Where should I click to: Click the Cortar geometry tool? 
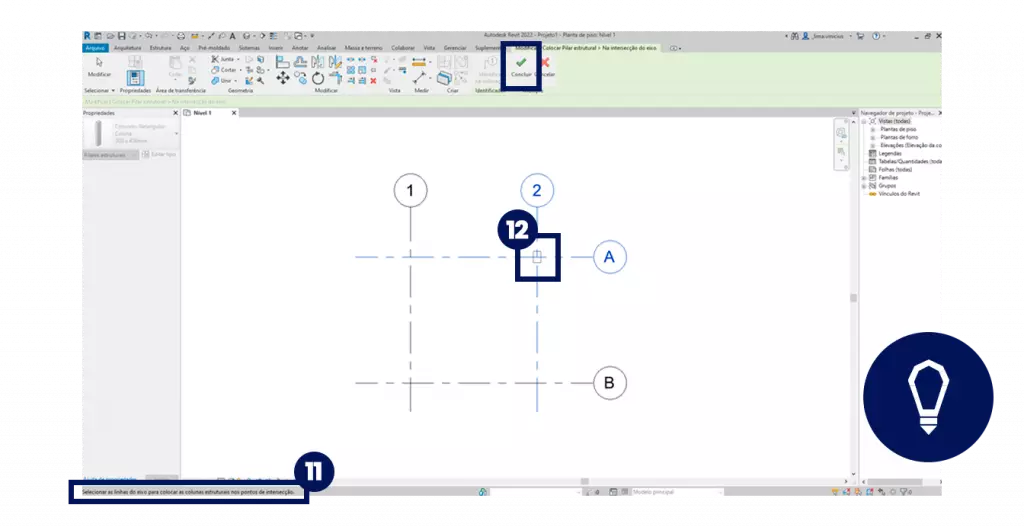tap(225, 70)
